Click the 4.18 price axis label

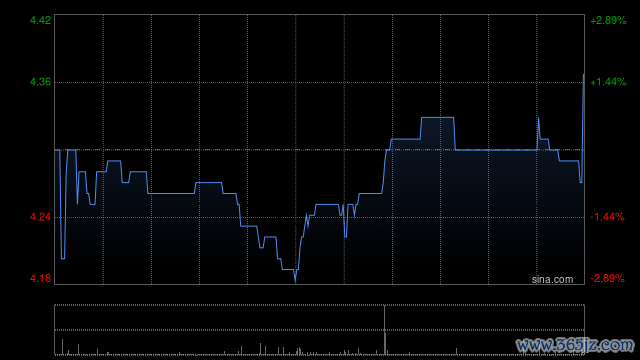tap(40, 278)
